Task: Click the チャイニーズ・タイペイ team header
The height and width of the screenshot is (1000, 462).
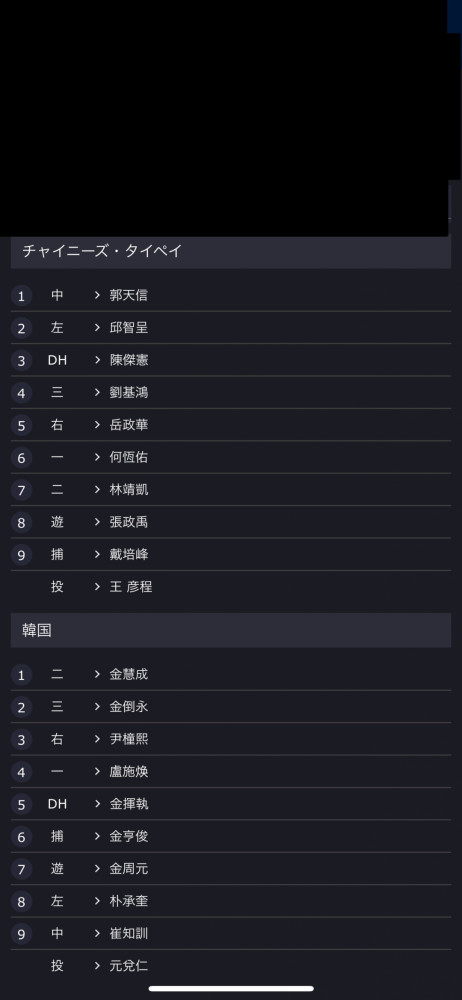Action: [x=231, y=251]
